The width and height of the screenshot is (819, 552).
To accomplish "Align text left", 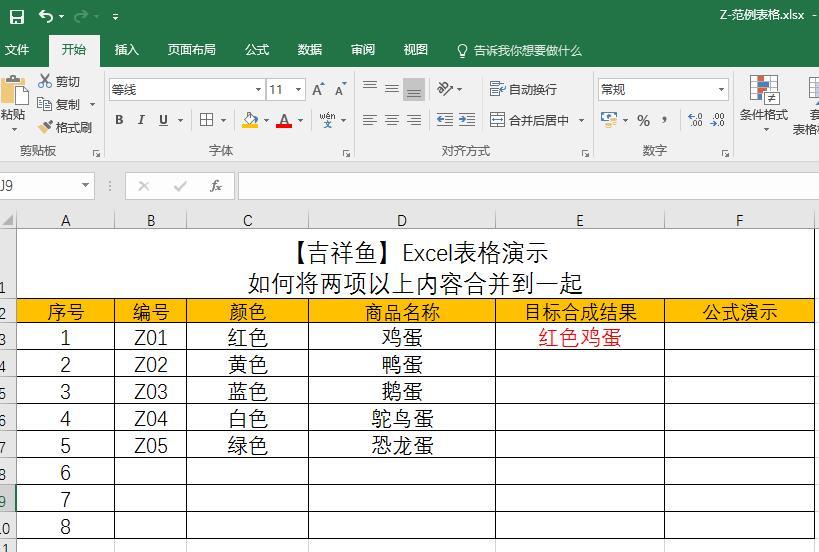I will [370, 120].
